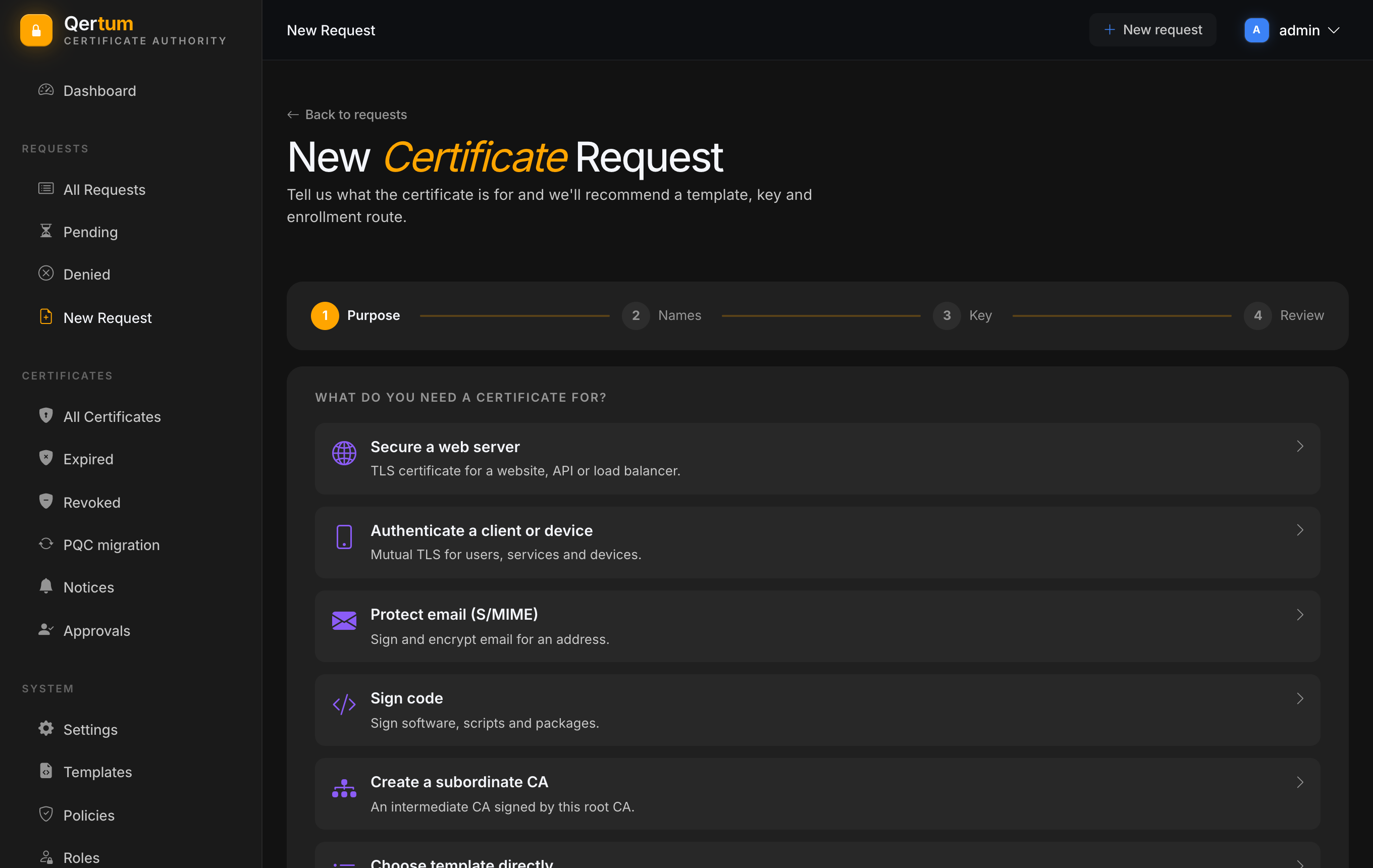
Task: Expand Create a subordinate CA chevron
Action: (1300, 783)
